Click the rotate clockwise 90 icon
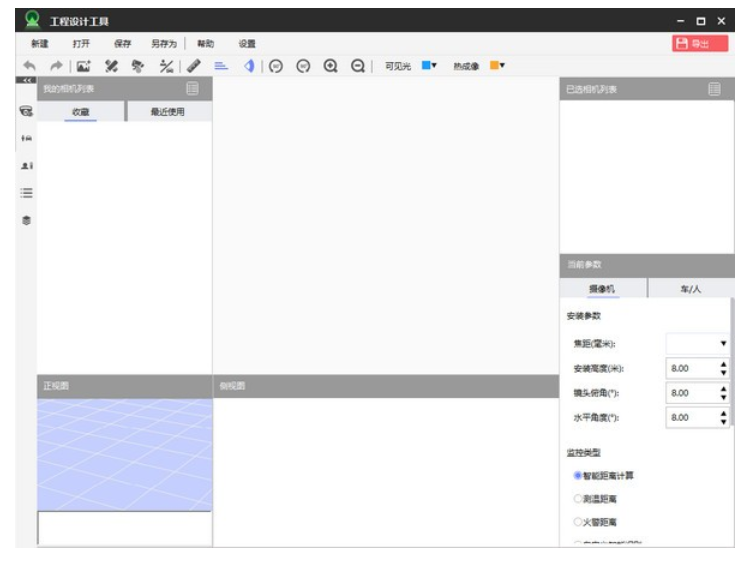The width and height of the screenshot is (739, 566). coord(303,66)
